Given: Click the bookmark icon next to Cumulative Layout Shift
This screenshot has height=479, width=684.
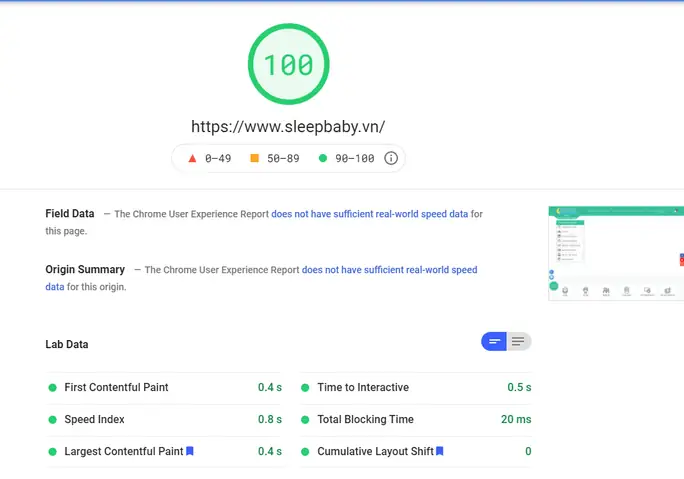Looking at the screenshot, I should click(x=440, y=451).
